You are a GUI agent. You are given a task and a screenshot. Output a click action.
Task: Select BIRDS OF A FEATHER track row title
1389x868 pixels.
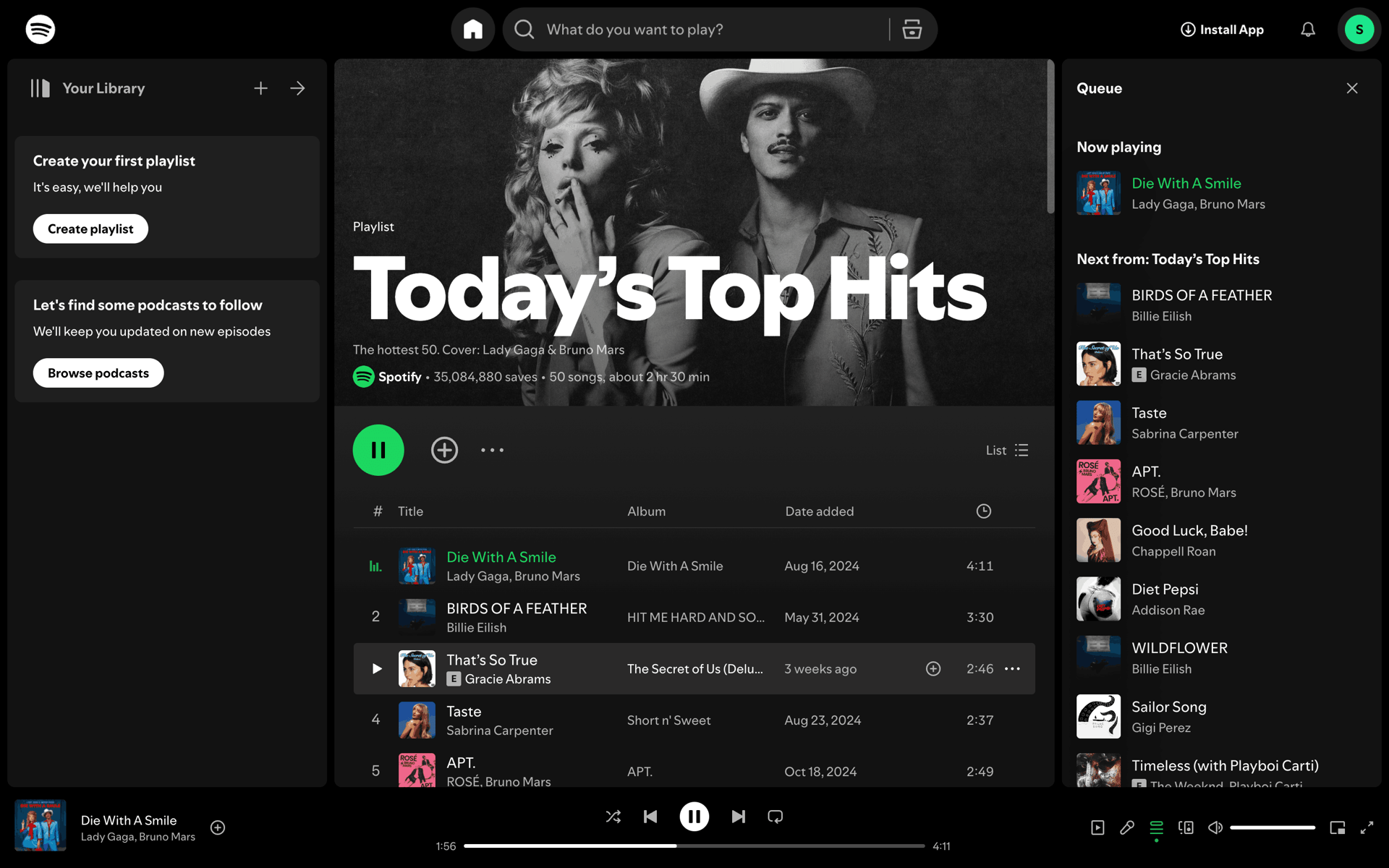(x=517, y=608)
